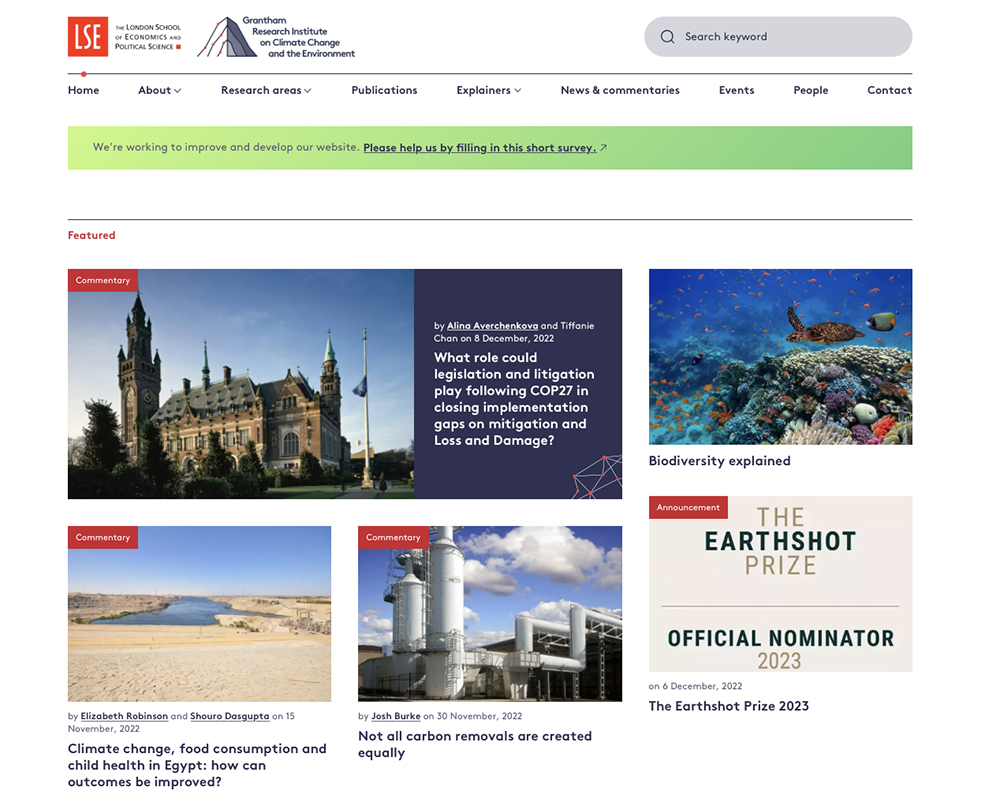Open the Contact page

(x=889, y=91)
